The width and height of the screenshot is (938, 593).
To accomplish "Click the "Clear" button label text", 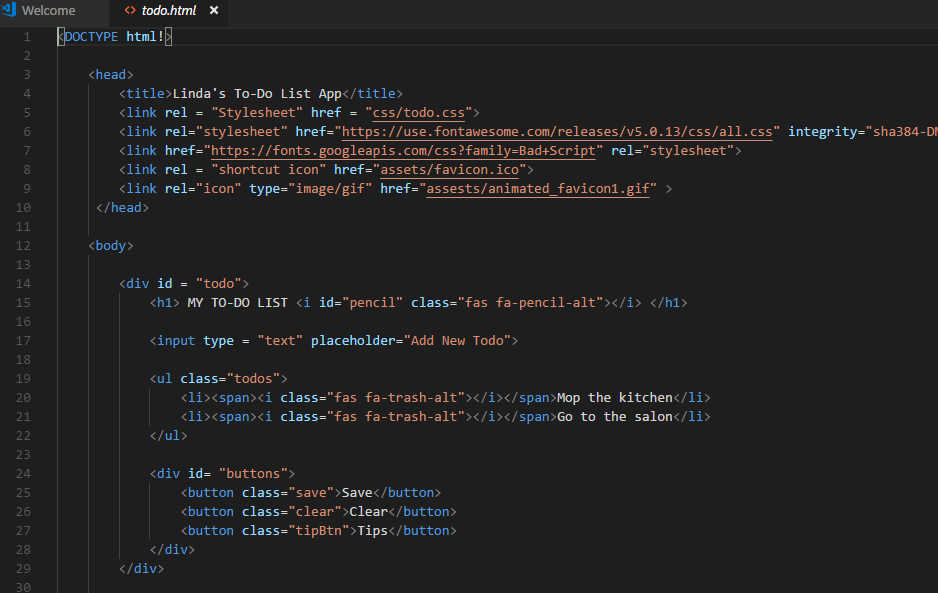I will point(368,512).
